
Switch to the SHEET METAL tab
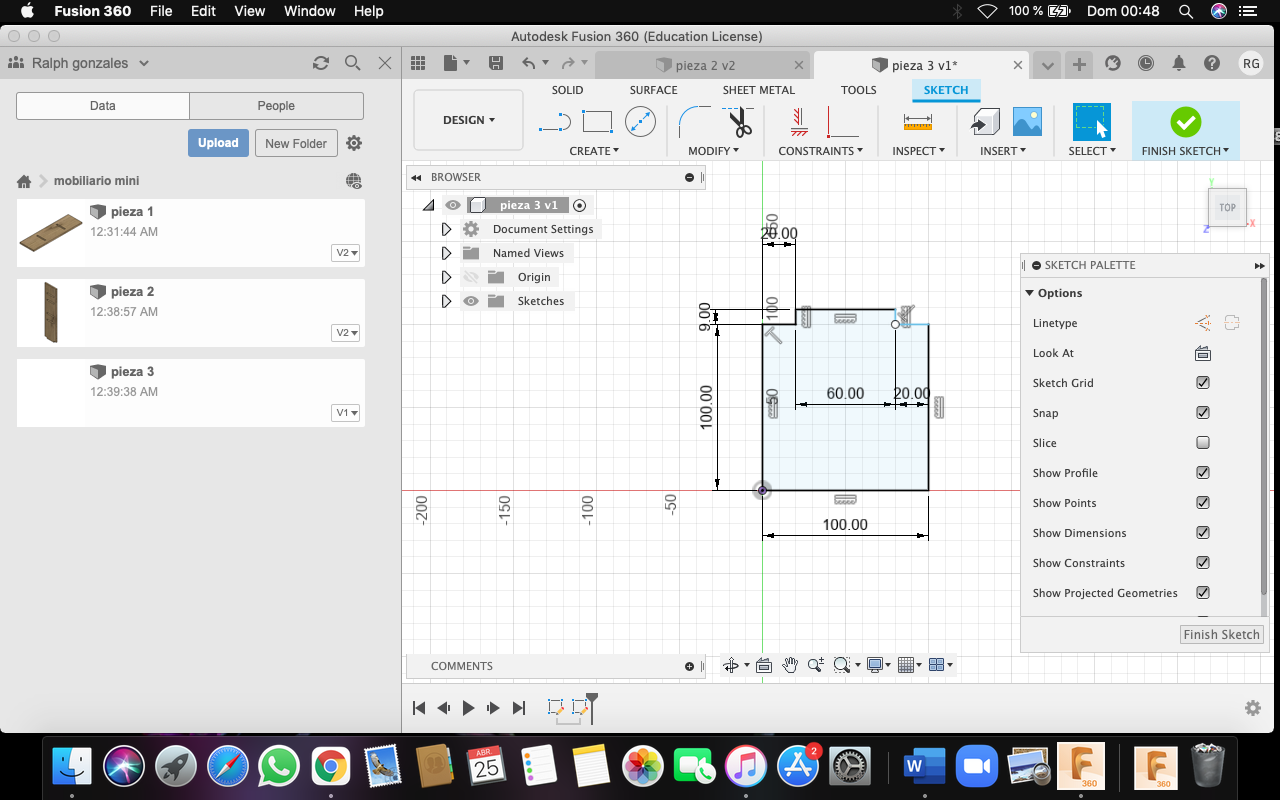point(758,90)
